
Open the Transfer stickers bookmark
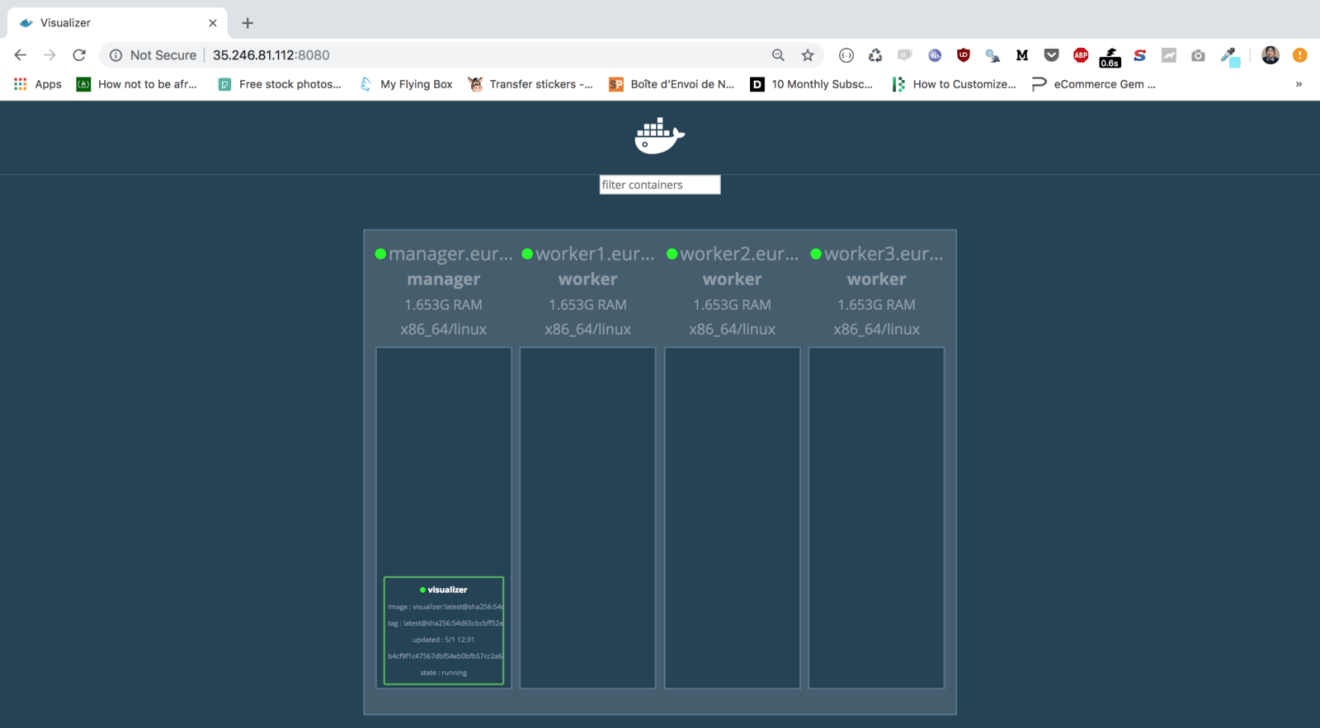530,84
